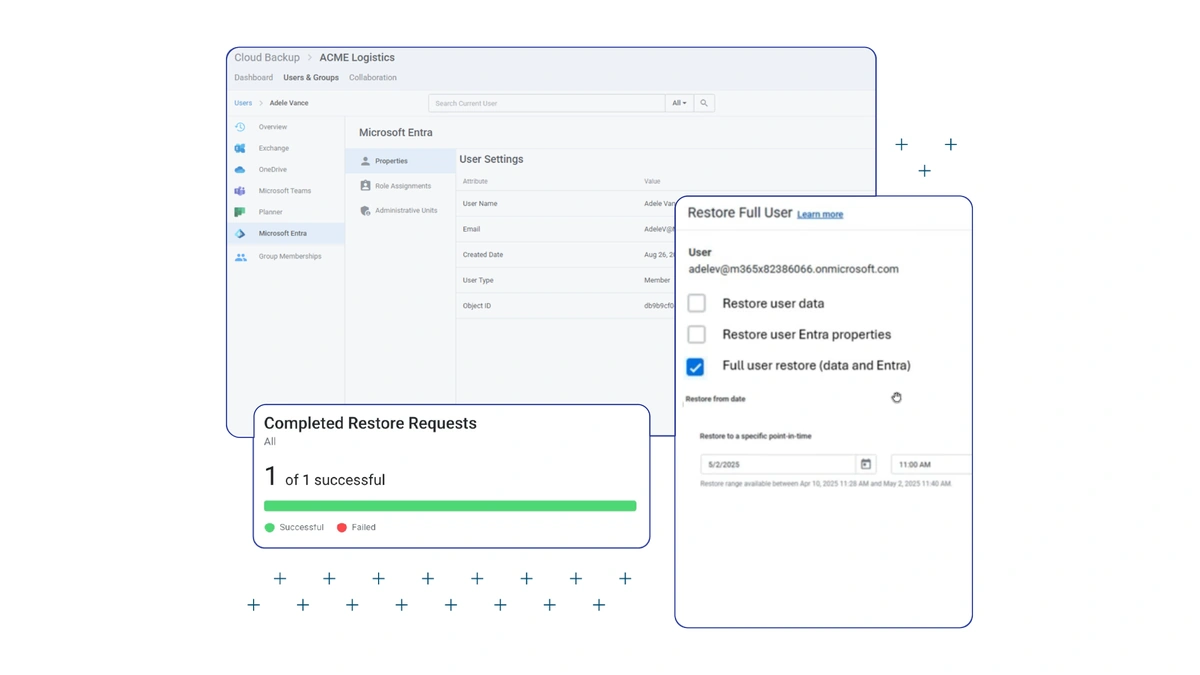Click the Adele Vance breadcrumb text
The width and height of the screenshot is (1200, 675).
tap(289, 103)
